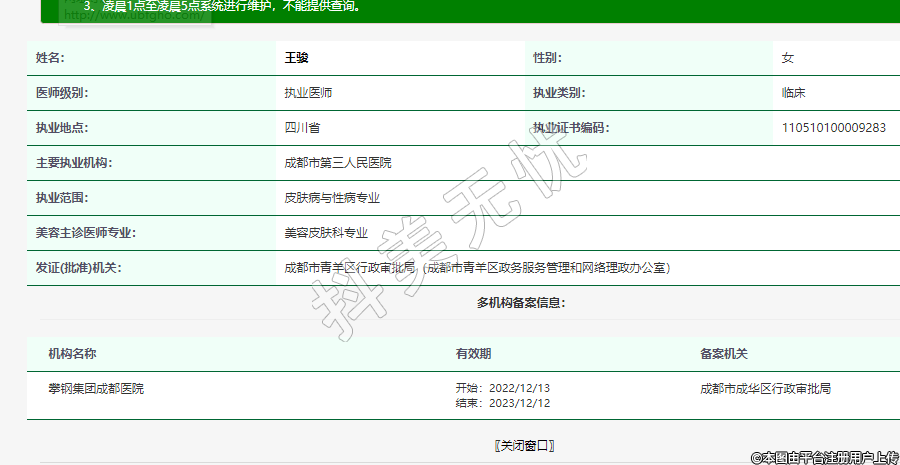Select the 攀钢集团成都医院 institution entry

(x=96, y=388)
